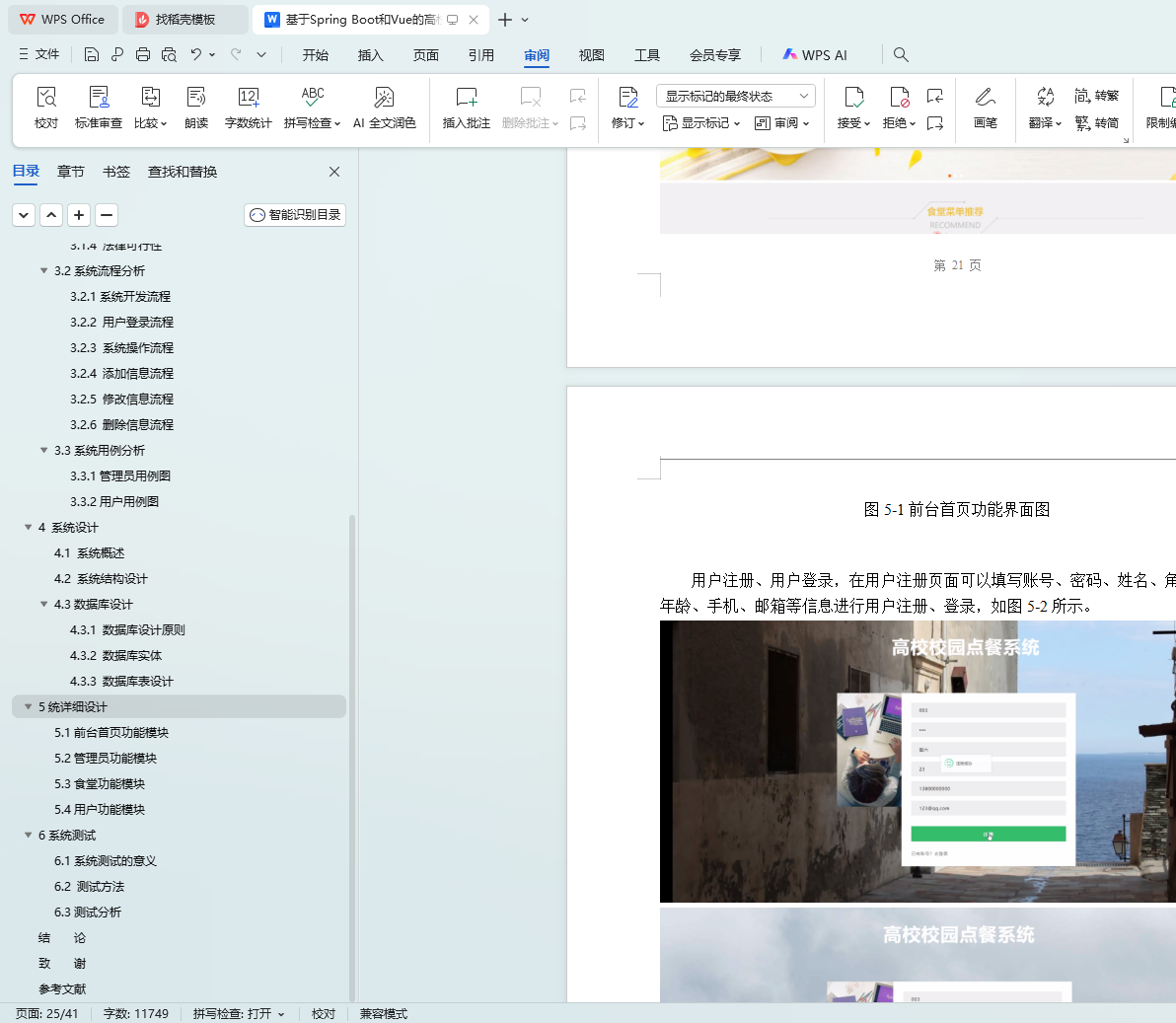Open a new tab with the plus icon
This screenshot has height=1023, width=1176.
[505, 20]
